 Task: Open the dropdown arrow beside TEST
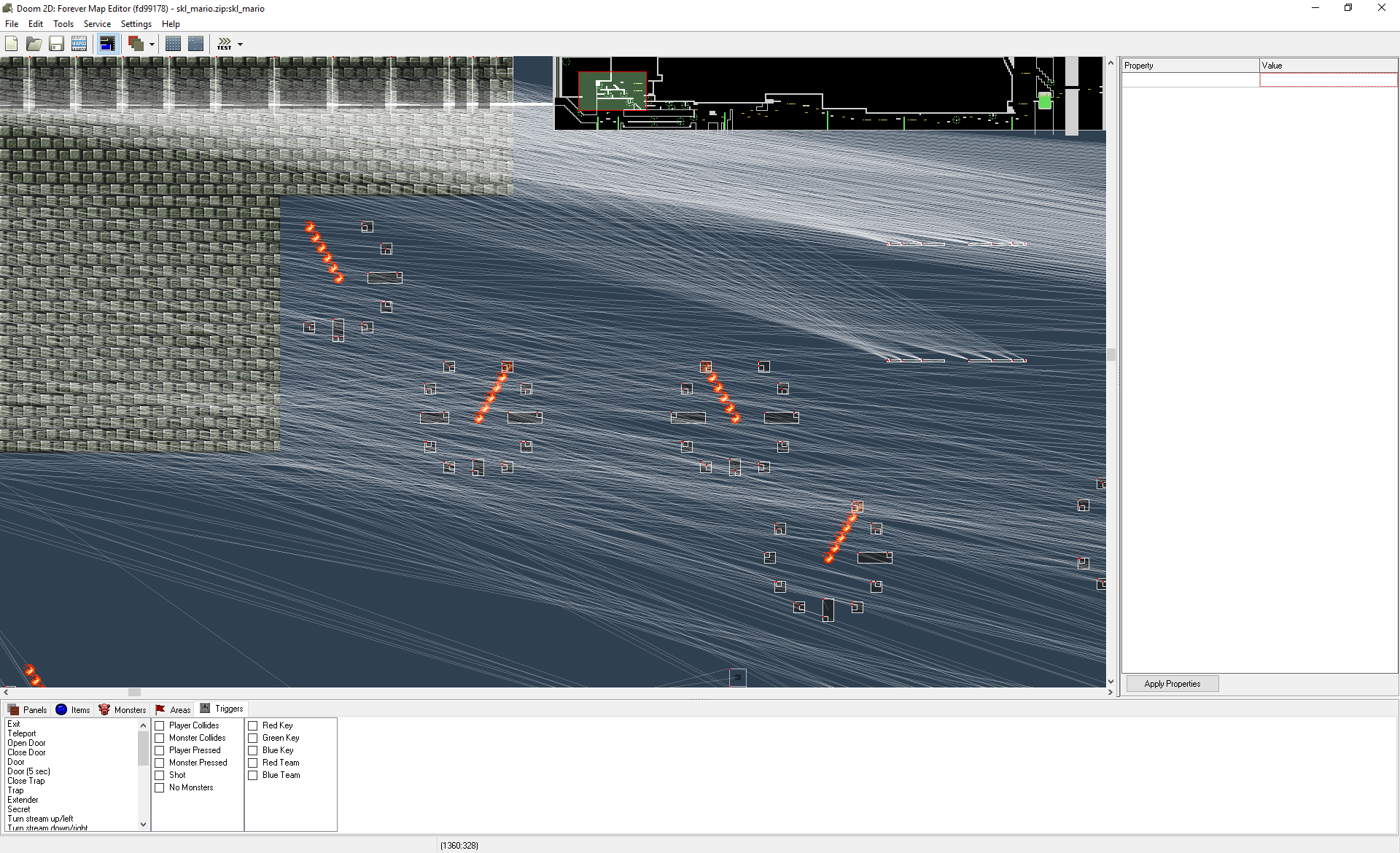240,44
